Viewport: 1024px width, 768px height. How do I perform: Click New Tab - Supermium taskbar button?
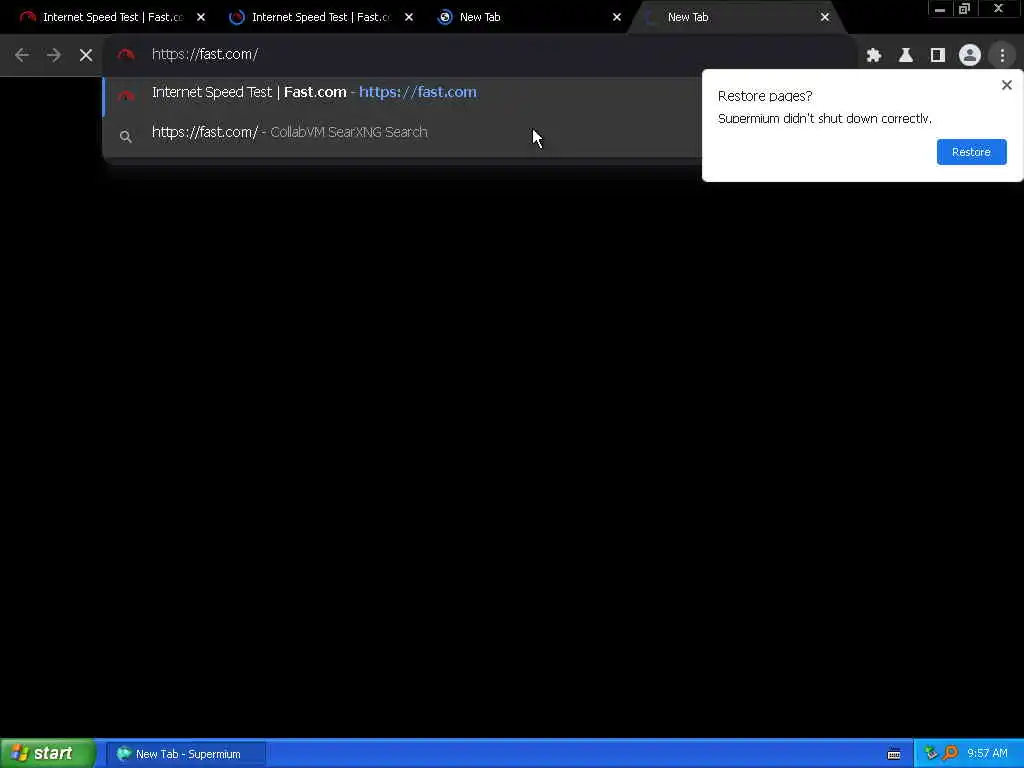point(186,754)
